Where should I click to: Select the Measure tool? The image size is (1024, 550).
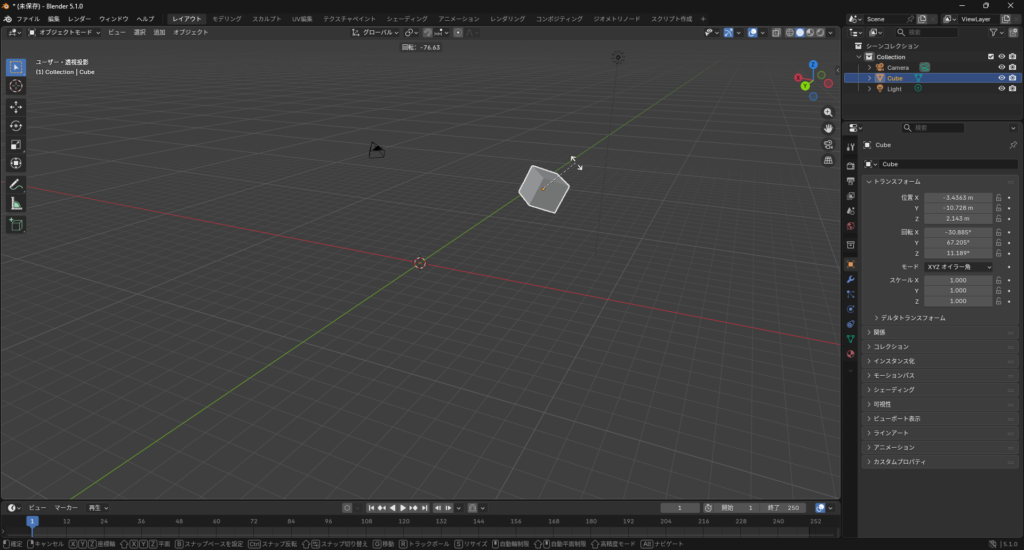pyautogui.click(x=16, y=204)
